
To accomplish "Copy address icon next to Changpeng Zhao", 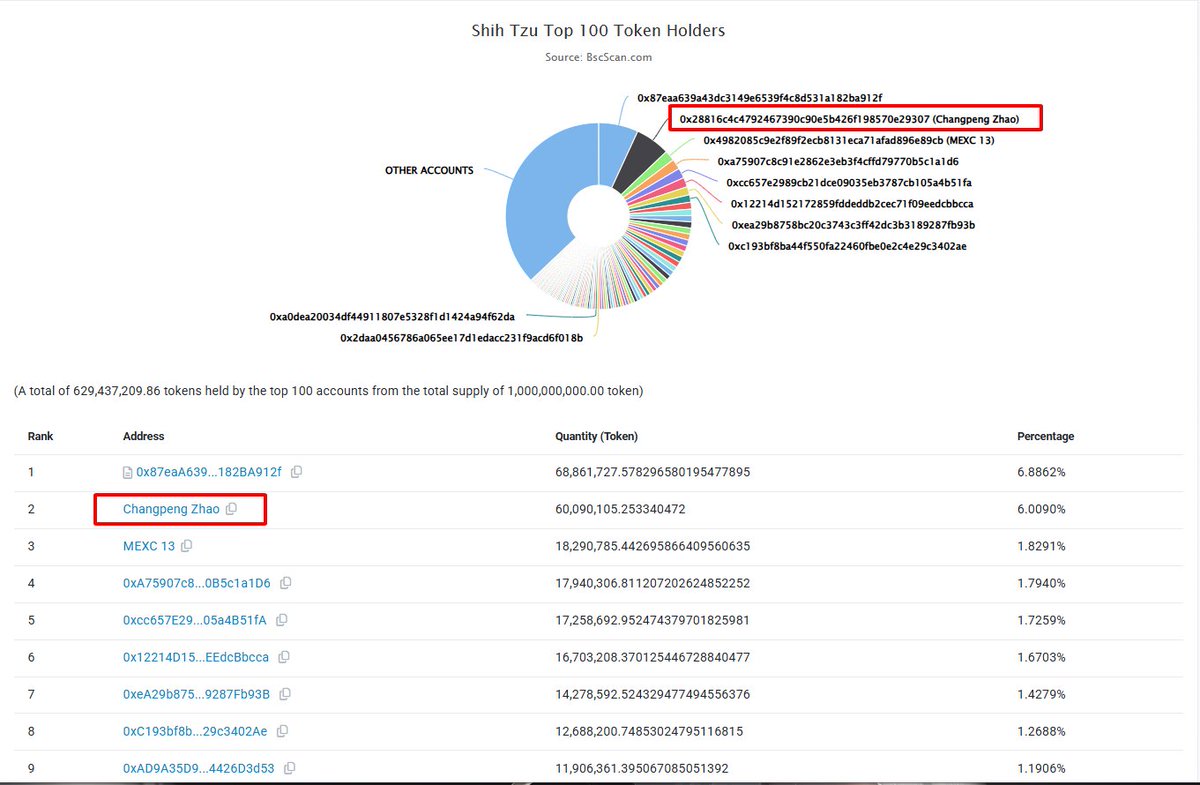I will tap(232, 509).
